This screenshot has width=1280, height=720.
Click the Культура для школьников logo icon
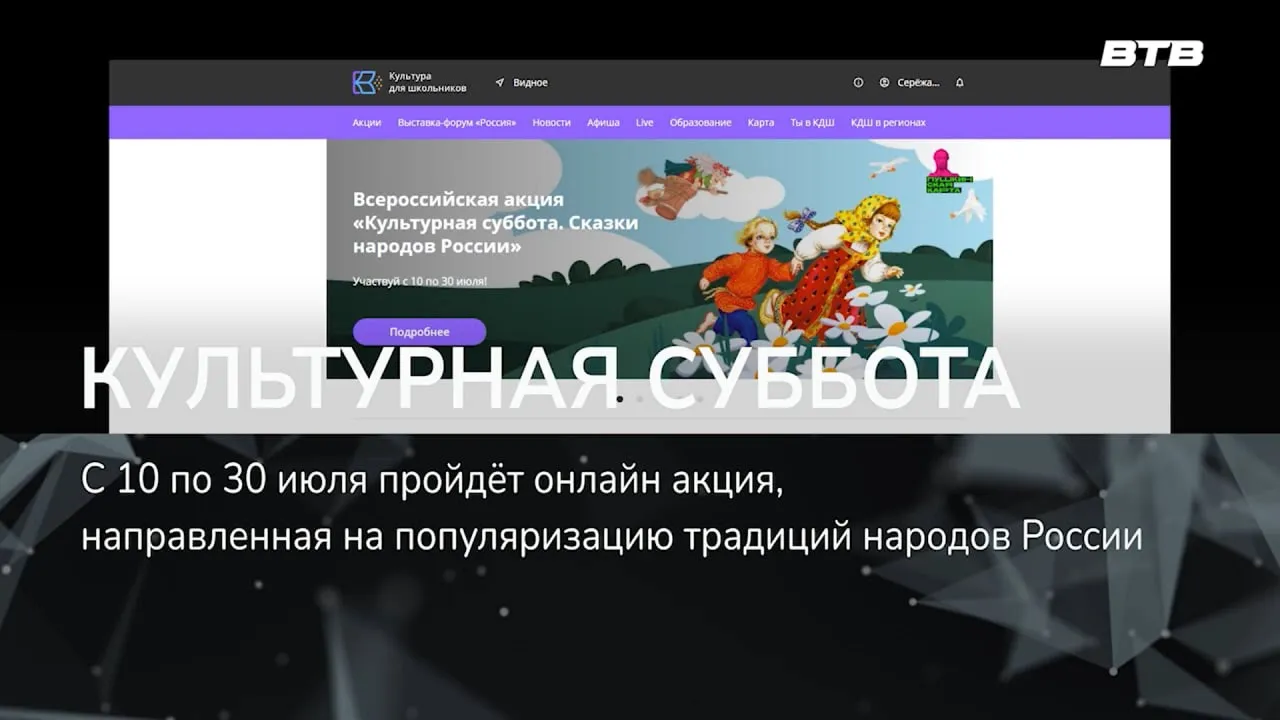[x=367, y=82]
